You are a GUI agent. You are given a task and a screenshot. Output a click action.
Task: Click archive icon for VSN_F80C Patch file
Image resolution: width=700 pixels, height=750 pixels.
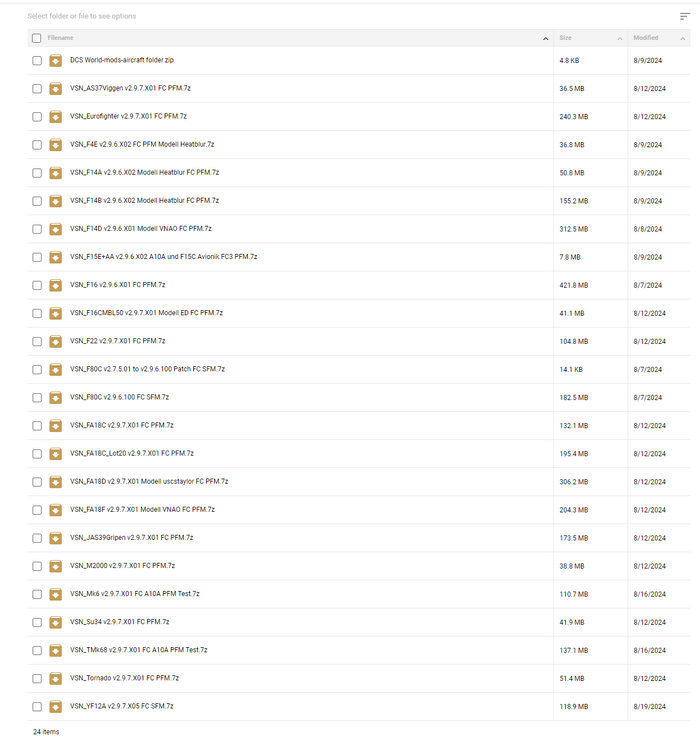56,370
